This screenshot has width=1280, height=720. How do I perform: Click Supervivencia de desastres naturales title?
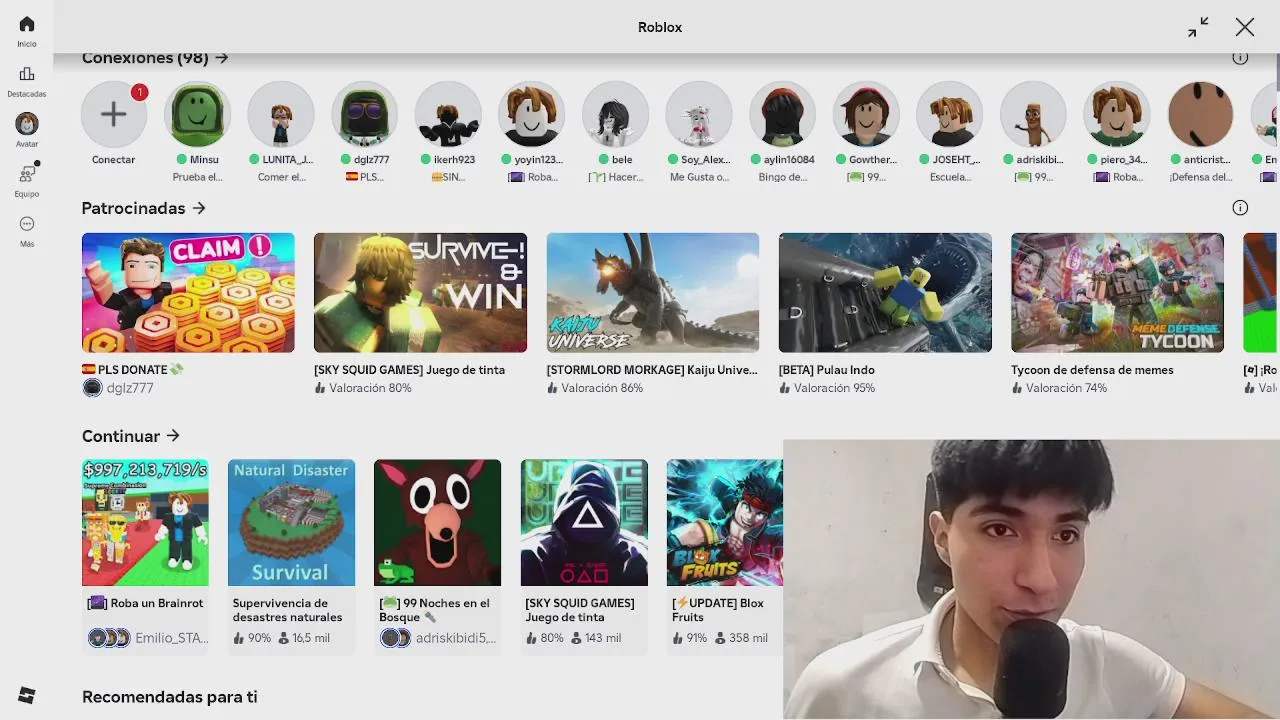point(288,610)
